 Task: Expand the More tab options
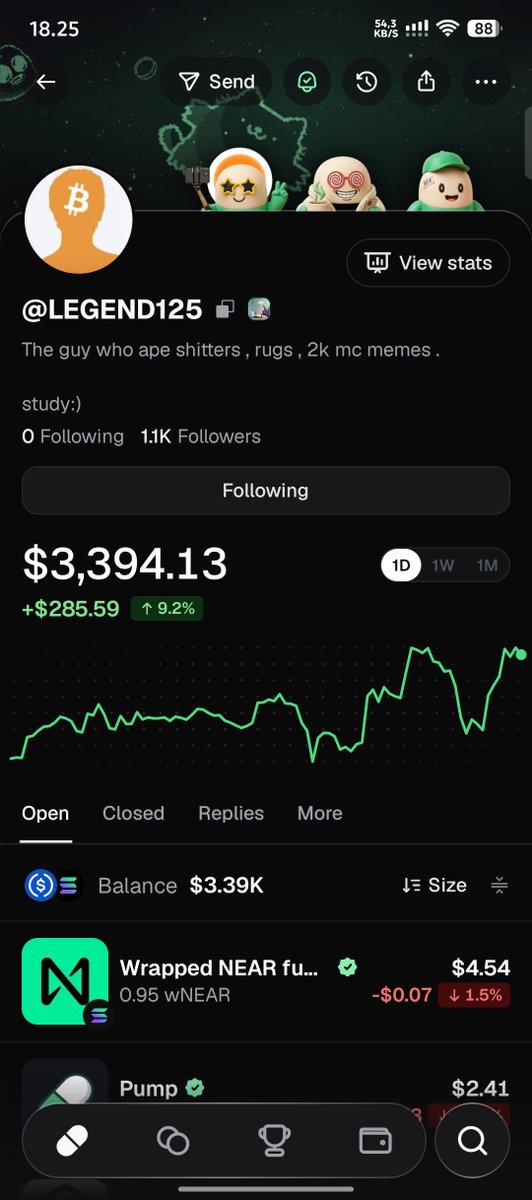coord(320,813)
